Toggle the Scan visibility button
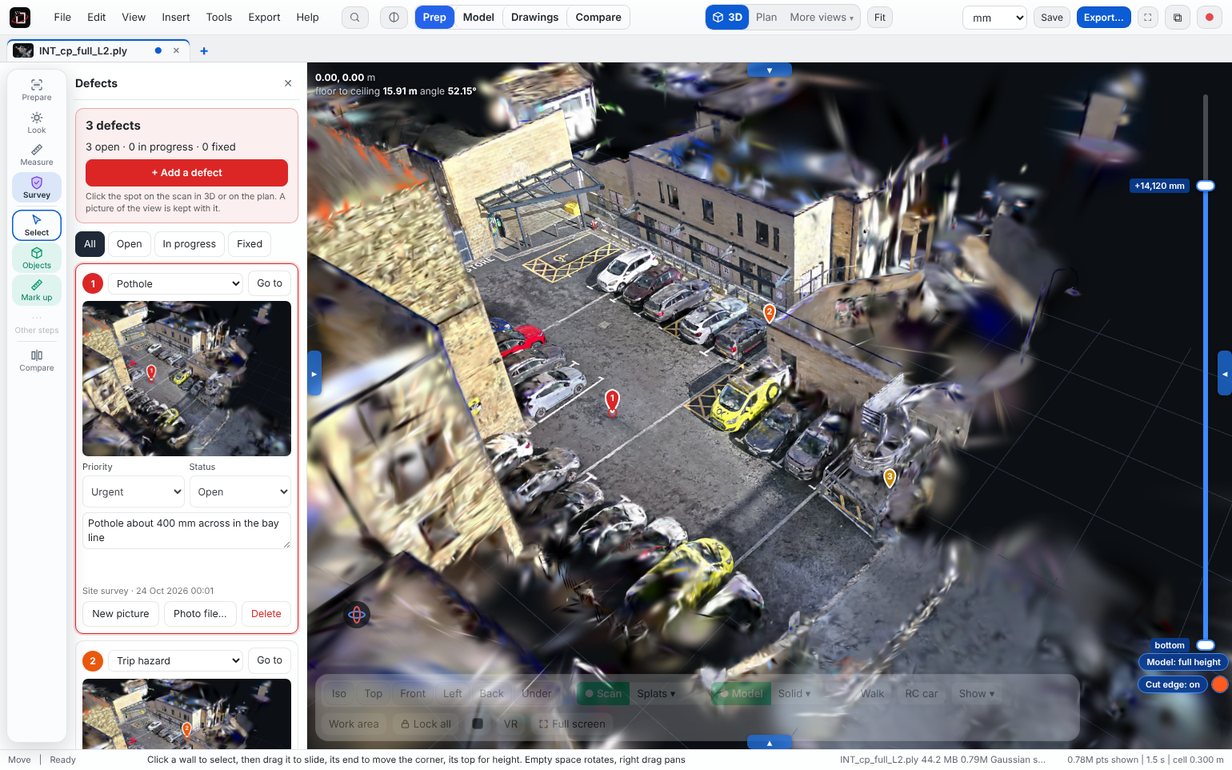Screen dimensions: 1232x770 (x=603, y=693)
